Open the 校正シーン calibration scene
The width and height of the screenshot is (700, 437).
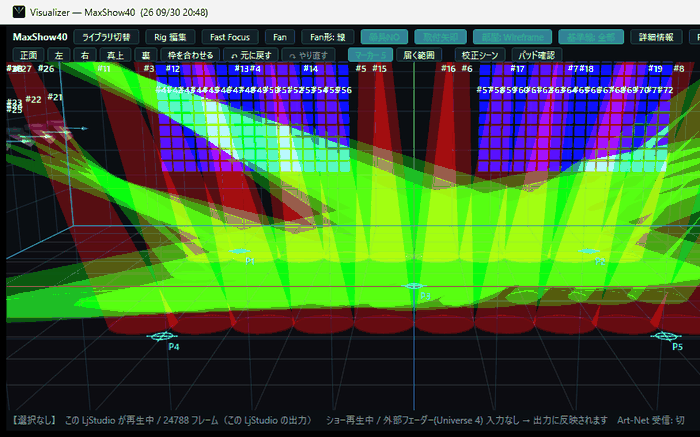(480, 55)
